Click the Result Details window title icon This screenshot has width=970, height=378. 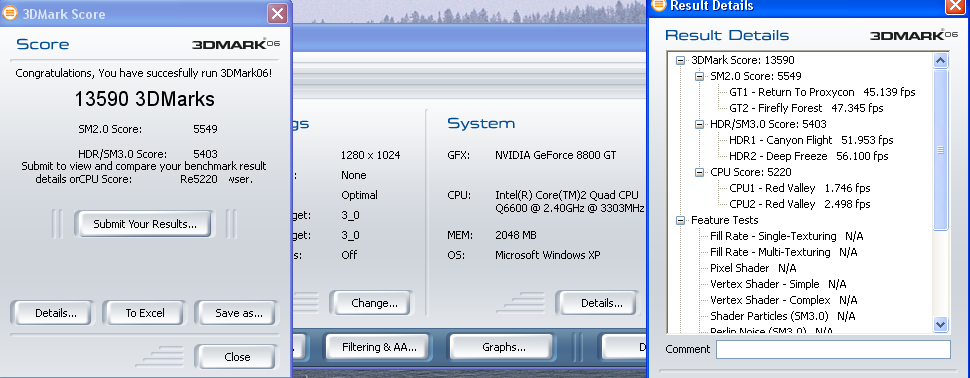pyautogui.click(x=660, y=6)
